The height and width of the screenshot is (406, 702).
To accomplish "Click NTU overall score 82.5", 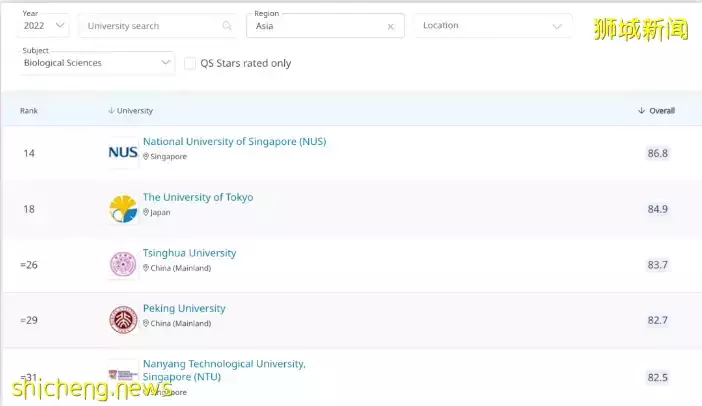I will coord(657,377).
